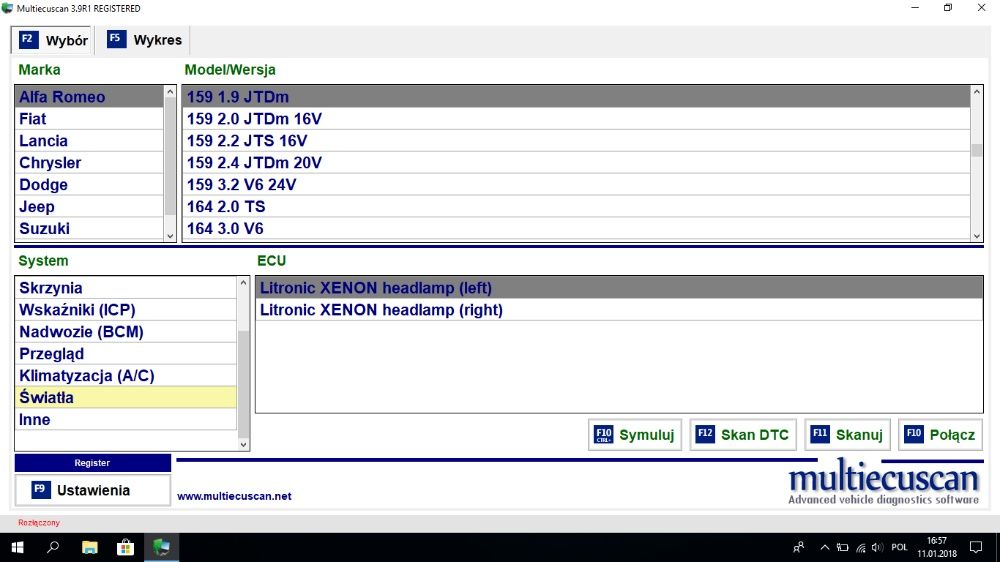Open Action Center notifications
This screenshot has height=562, width=1000.
pos(976,547)
